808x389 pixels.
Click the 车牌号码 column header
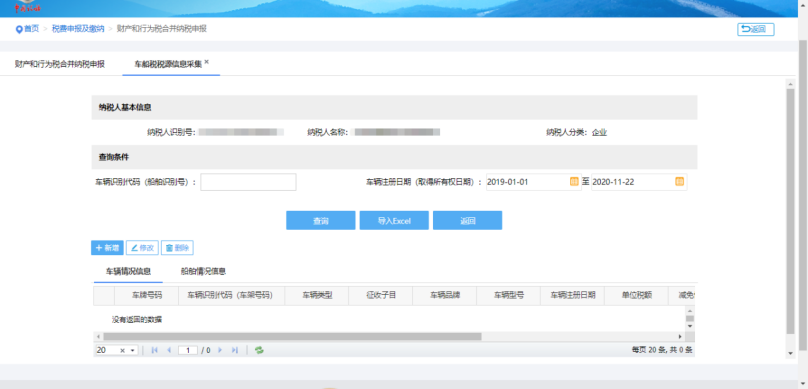click(x=146, y=295)
